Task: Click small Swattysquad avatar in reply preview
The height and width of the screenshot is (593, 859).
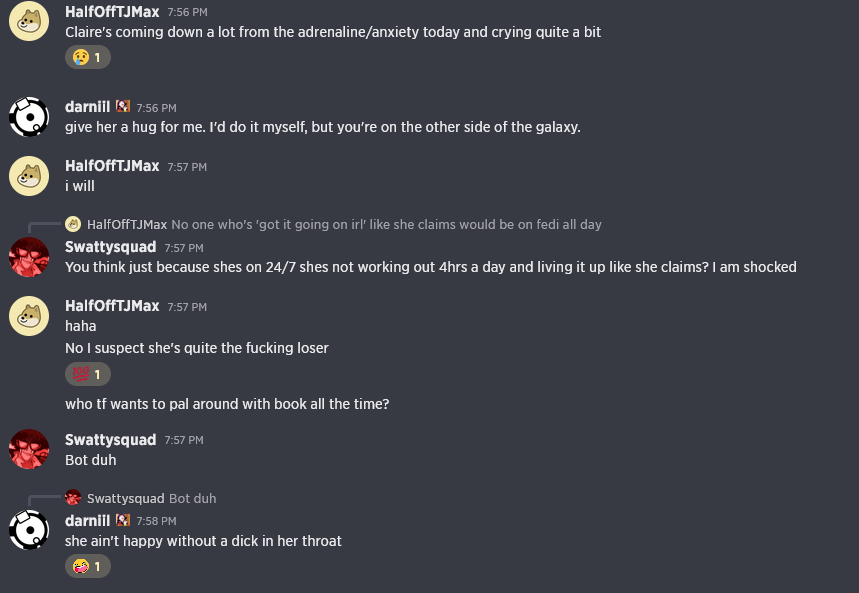Action: point(73,498)
